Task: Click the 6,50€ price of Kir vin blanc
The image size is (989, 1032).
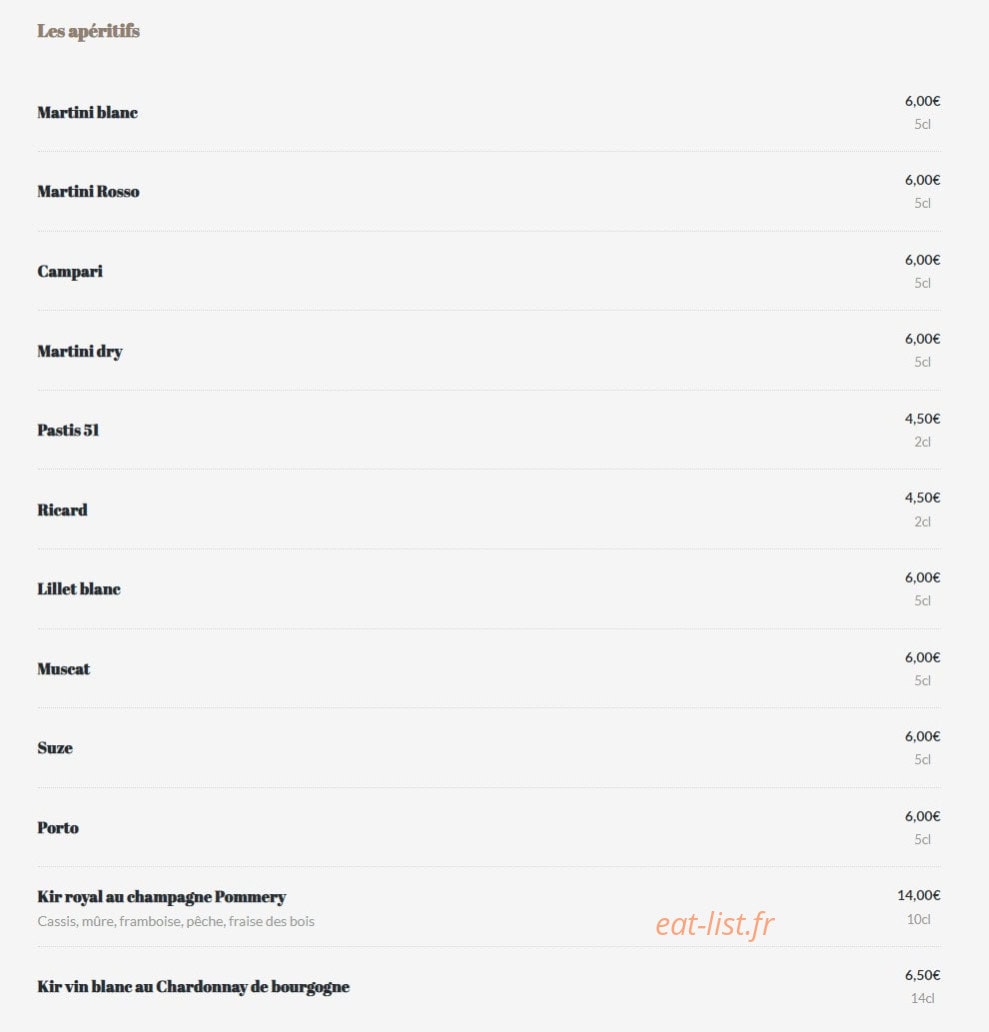Action: point(923,975)
